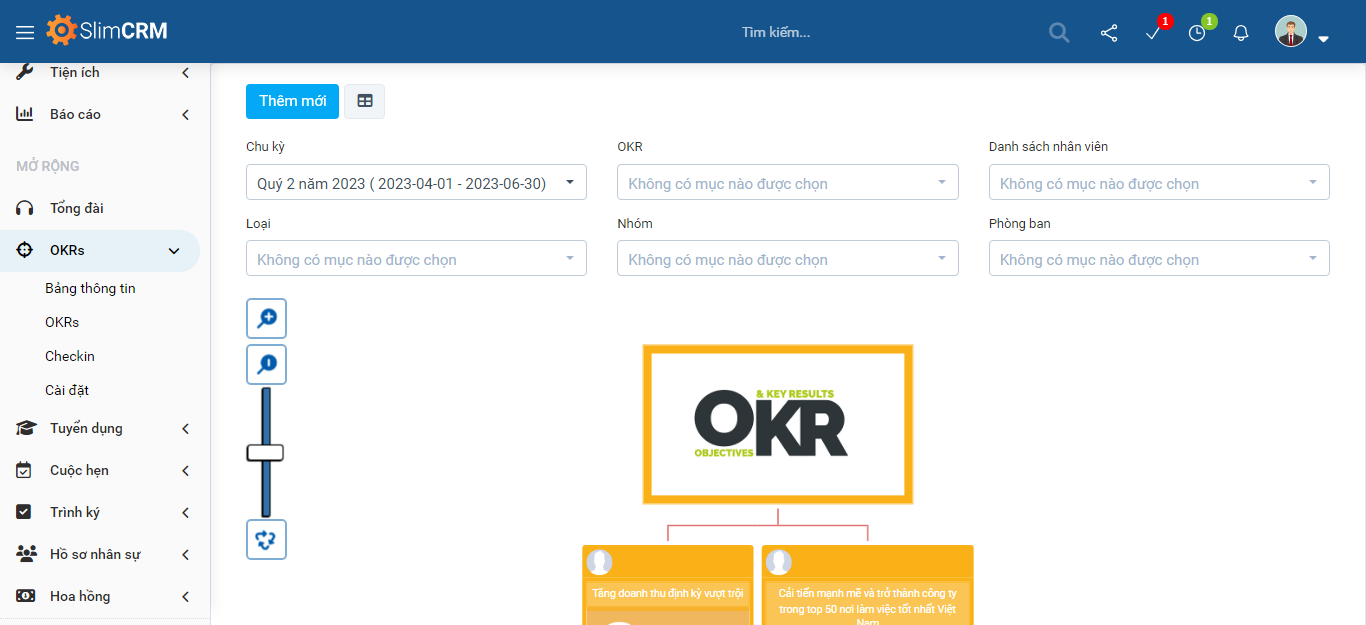Open the Phòng ban dropdown
The width and height of the screenshot is (1366, 625).
(1159, 259)
